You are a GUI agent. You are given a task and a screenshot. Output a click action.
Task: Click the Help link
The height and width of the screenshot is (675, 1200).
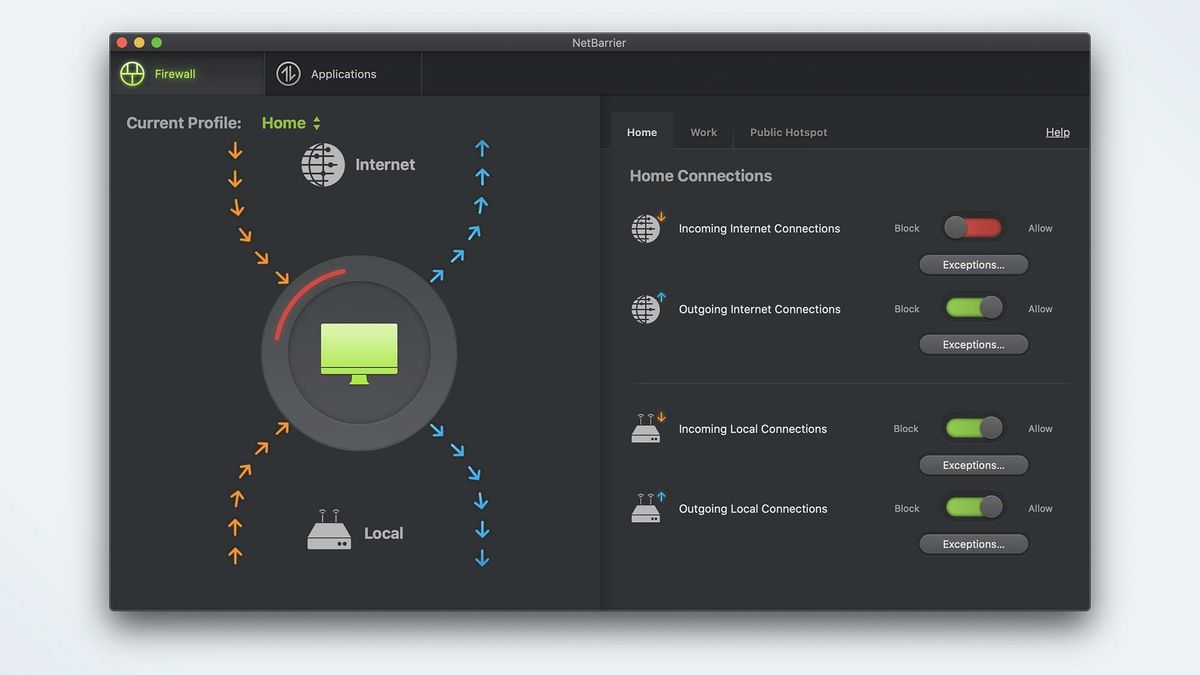click(1057, 131)
